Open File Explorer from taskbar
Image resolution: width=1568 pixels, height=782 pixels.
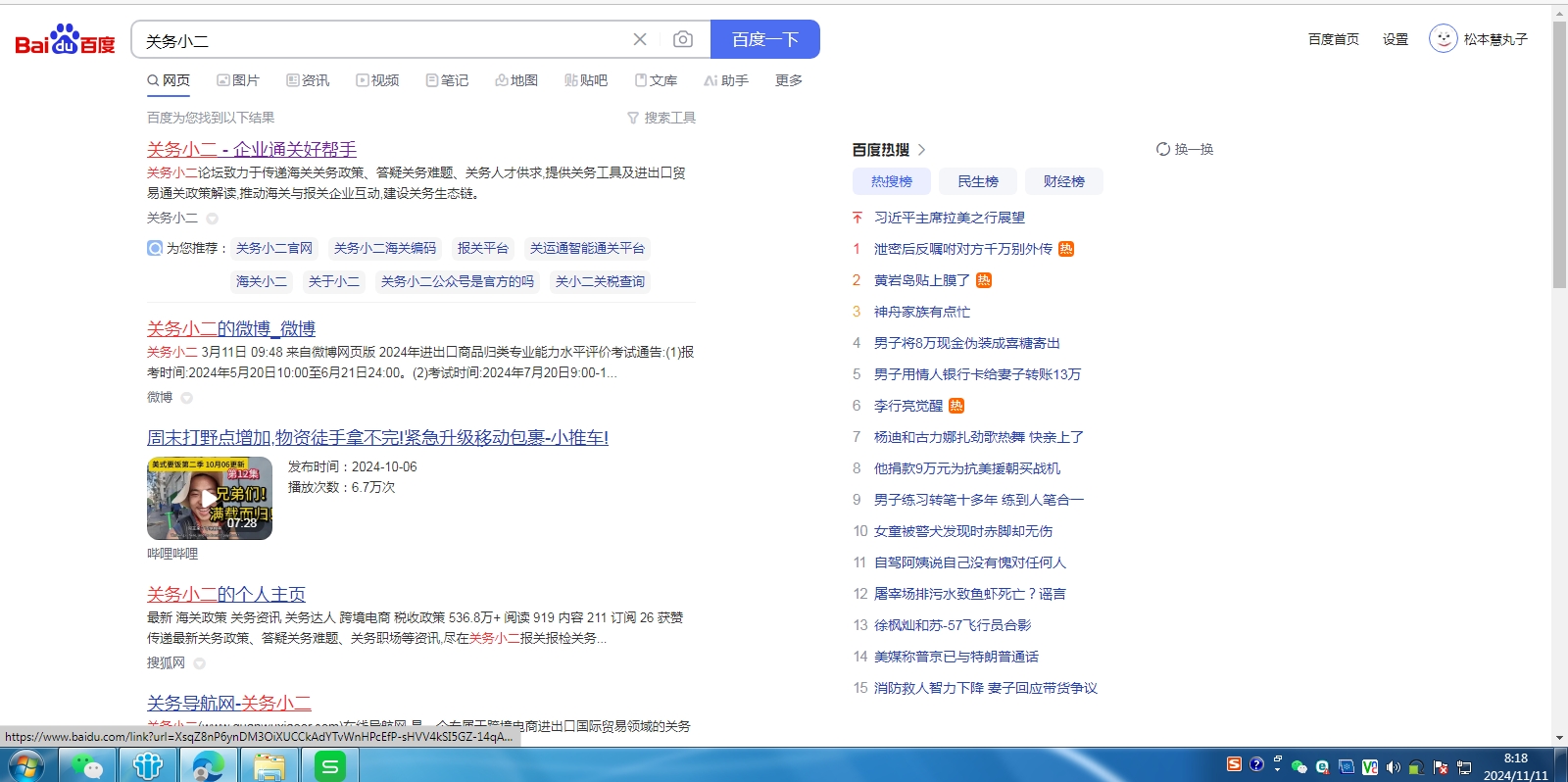point(269,765)
